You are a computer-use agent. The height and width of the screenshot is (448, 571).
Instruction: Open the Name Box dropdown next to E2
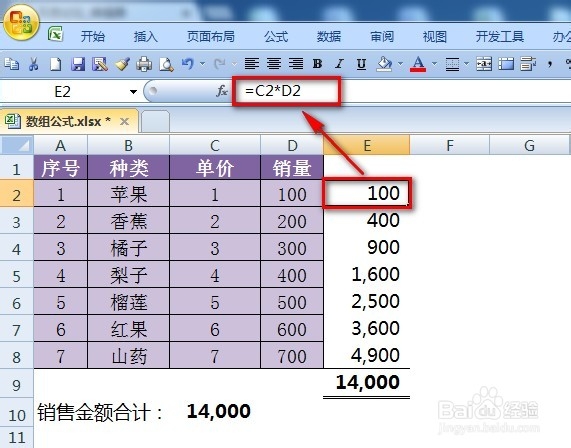[x=134, y=91]
